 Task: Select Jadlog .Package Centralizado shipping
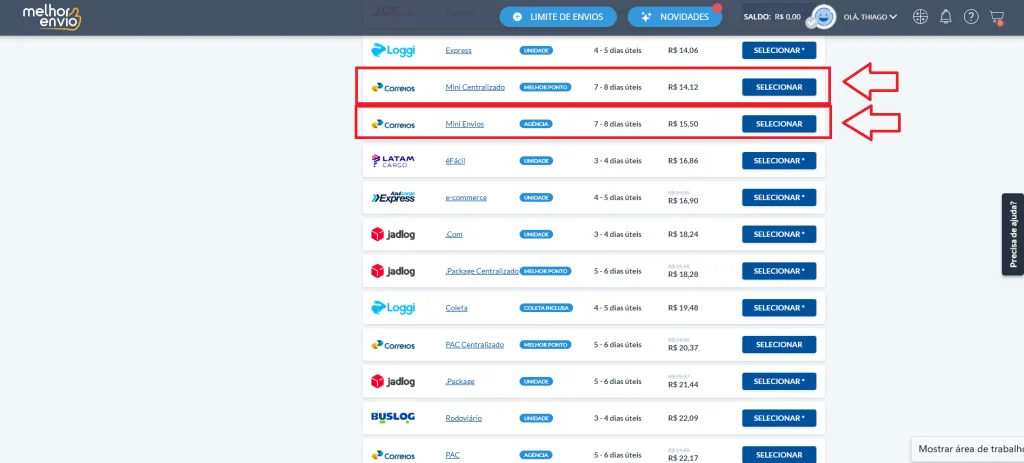(779, 271)
